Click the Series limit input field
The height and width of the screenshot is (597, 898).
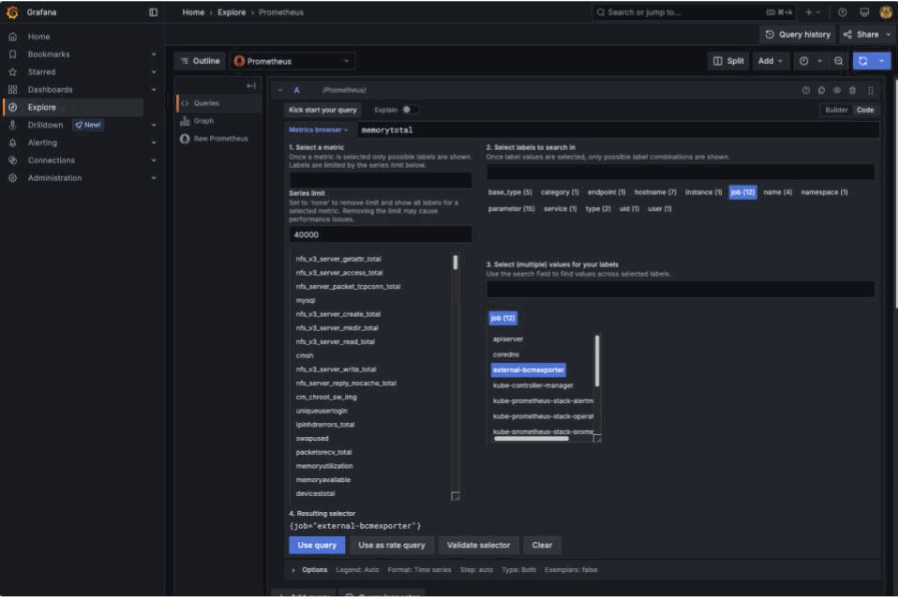coord(380,235)
